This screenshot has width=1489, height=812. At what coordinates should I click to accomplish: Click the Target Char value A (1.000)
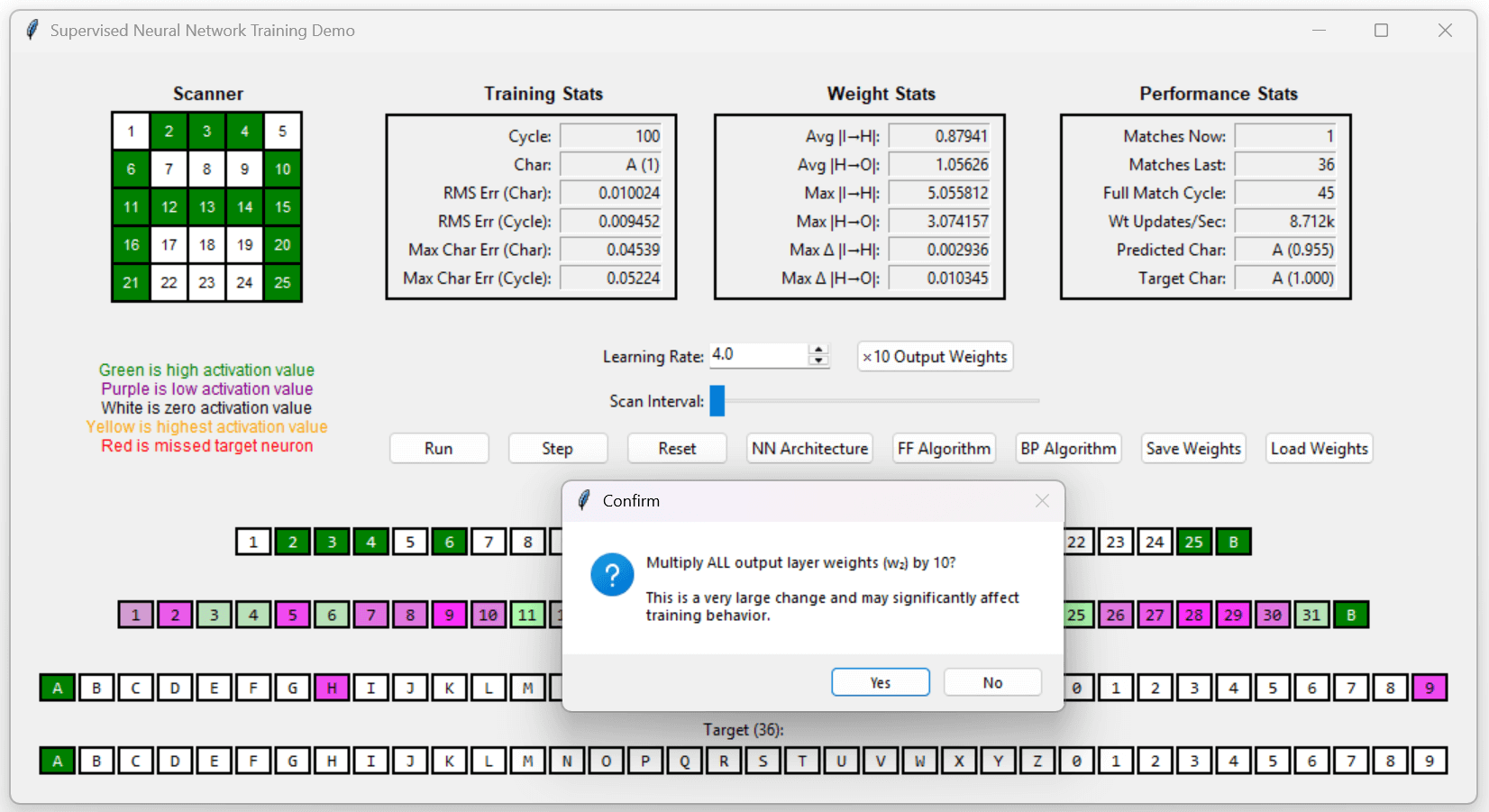[1285, 278]
